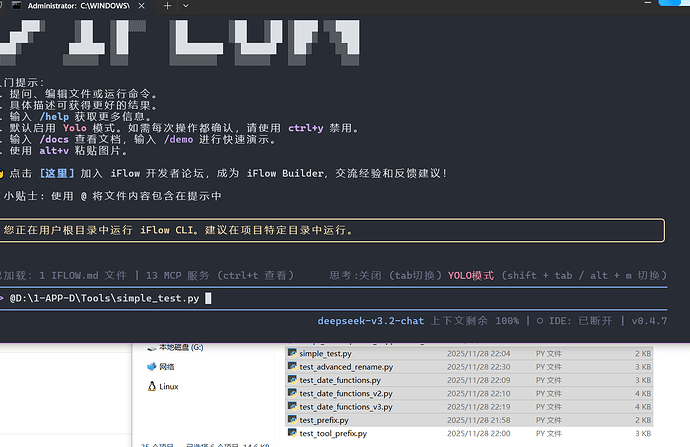Click the deepseek-v3.2-chat model label
The width and height of the screenshot is (690, 447).
[x=371, y=321]
